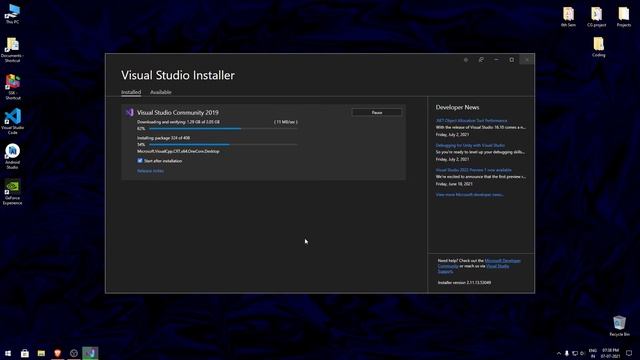640x360 pixels.
Task: View more Microsoft developer news link
Action: point(469,195)
